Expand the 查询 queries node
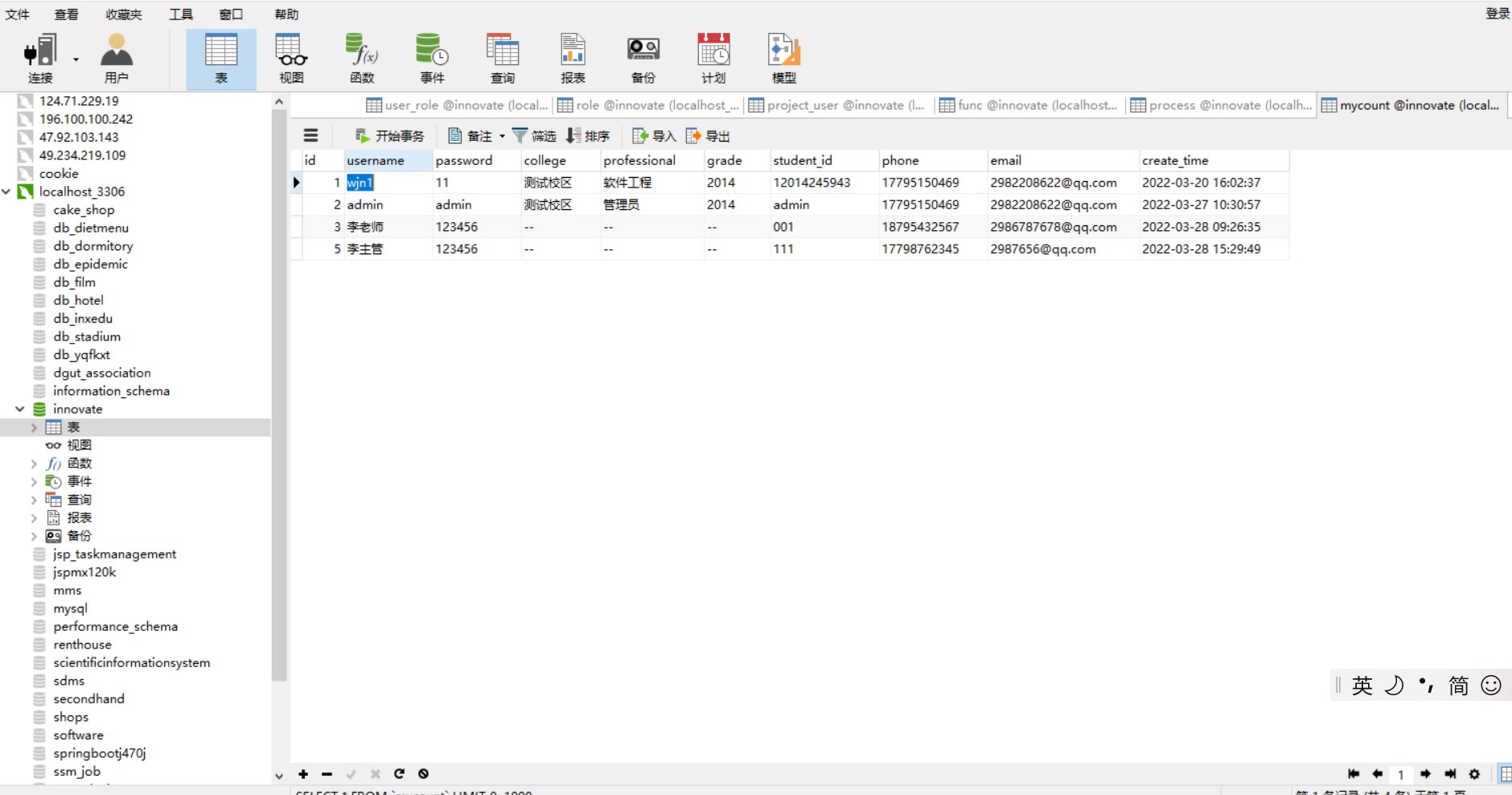 34,500
